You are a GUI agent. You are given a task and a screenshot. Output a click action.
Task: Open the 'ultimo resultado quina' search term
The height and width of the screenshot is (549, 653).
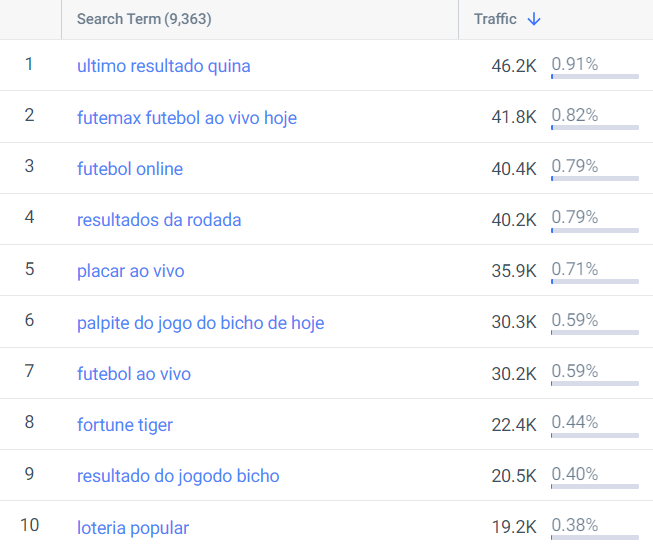[164, 66]
